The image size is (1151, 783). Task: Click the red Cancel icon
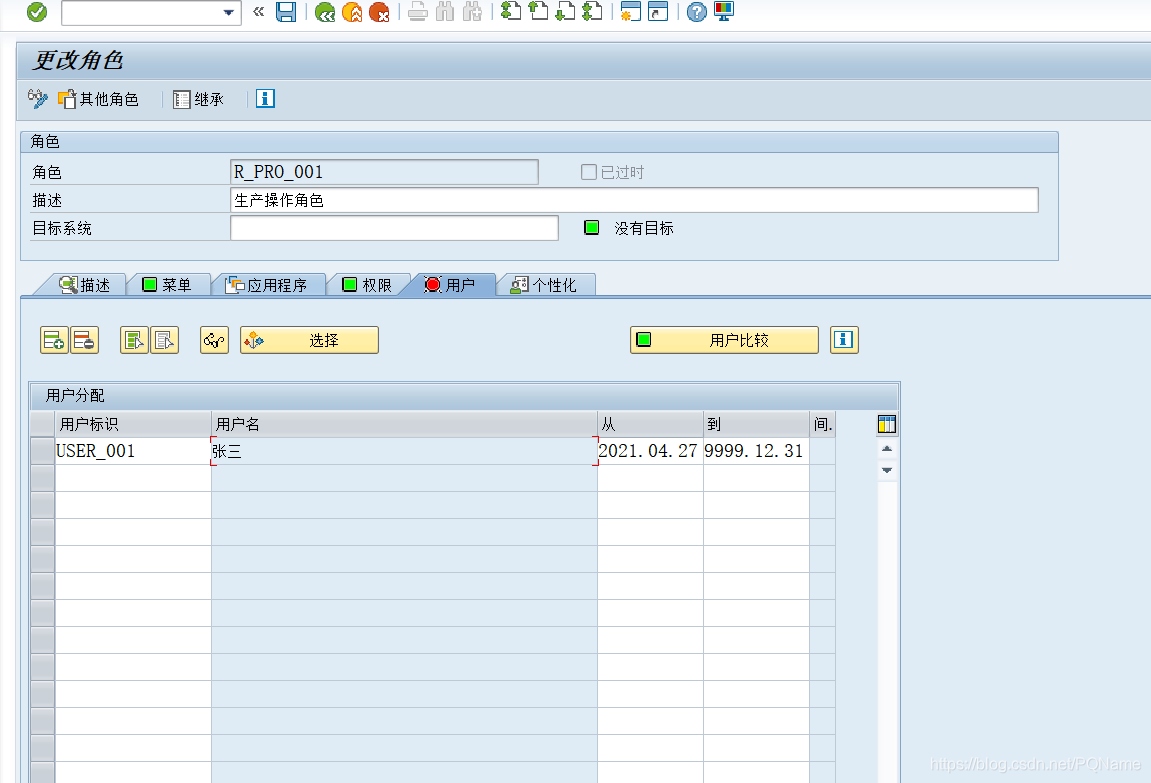point(380,12)
